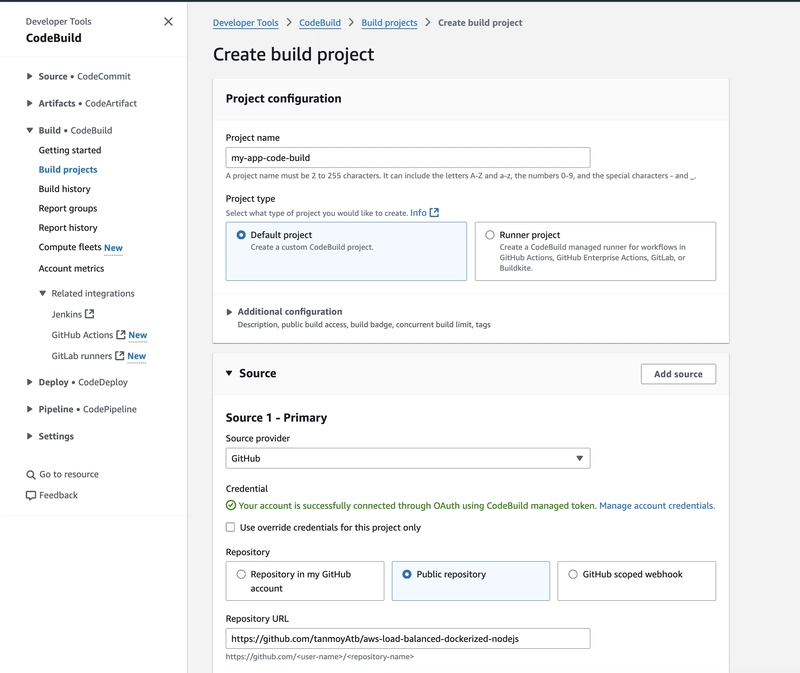The image size is (800, 673).
Task: Choose GitHub scoped webhook option
Action: point(573,574)
